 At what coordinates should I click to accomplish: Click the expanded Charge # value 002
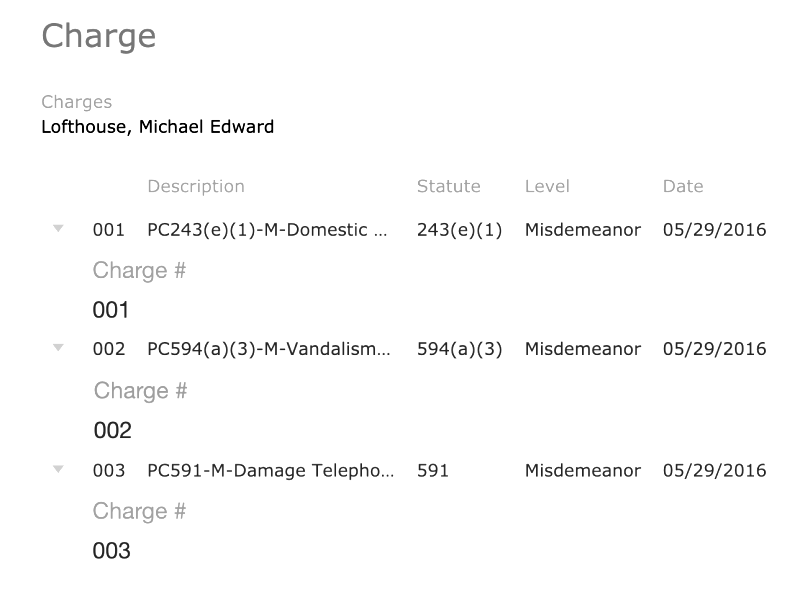(112, 430)
